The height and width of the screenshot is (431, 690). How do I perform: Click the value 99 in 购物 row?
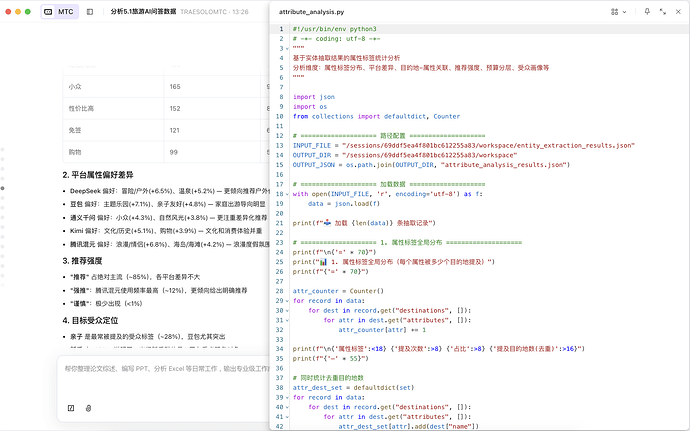tap(203, 152)
